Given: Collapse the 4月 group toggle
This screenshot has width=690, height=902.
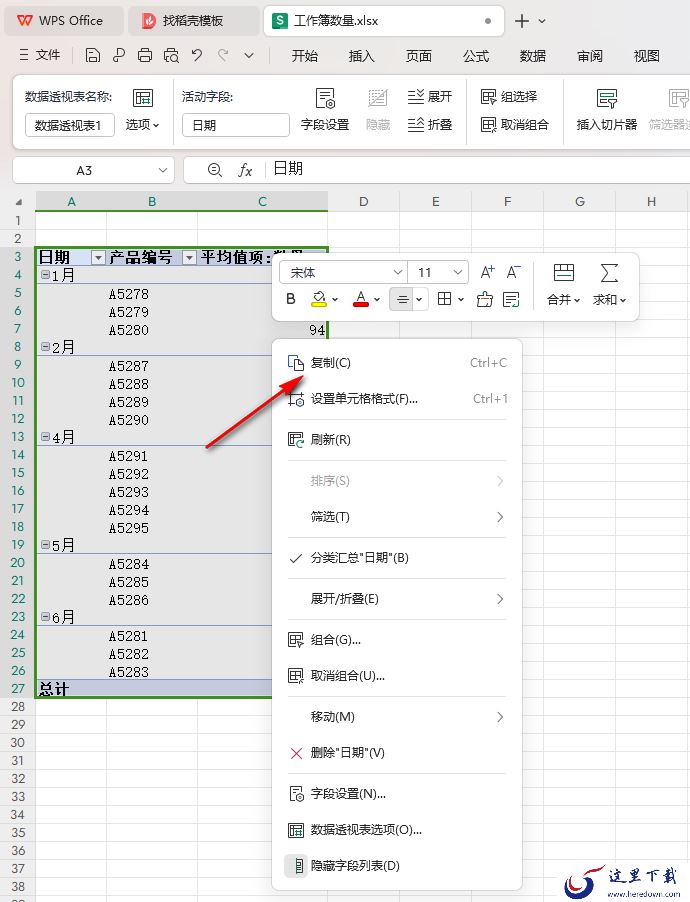Looking at the screenshot, I should (45, 437).
